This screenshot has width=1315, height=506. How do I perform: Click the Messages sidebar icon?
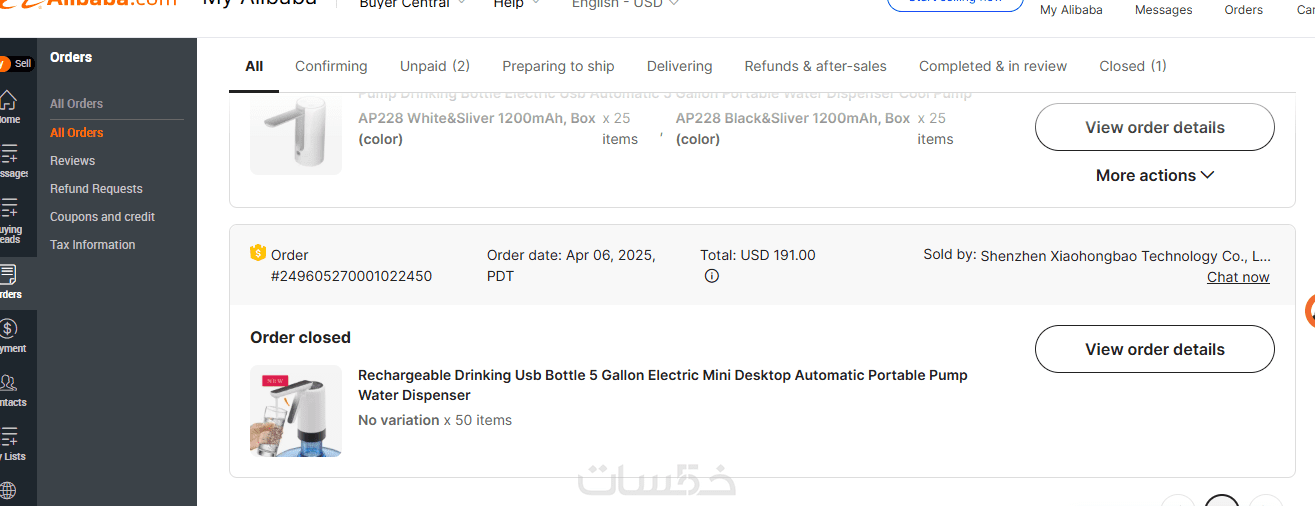(9, 156)
